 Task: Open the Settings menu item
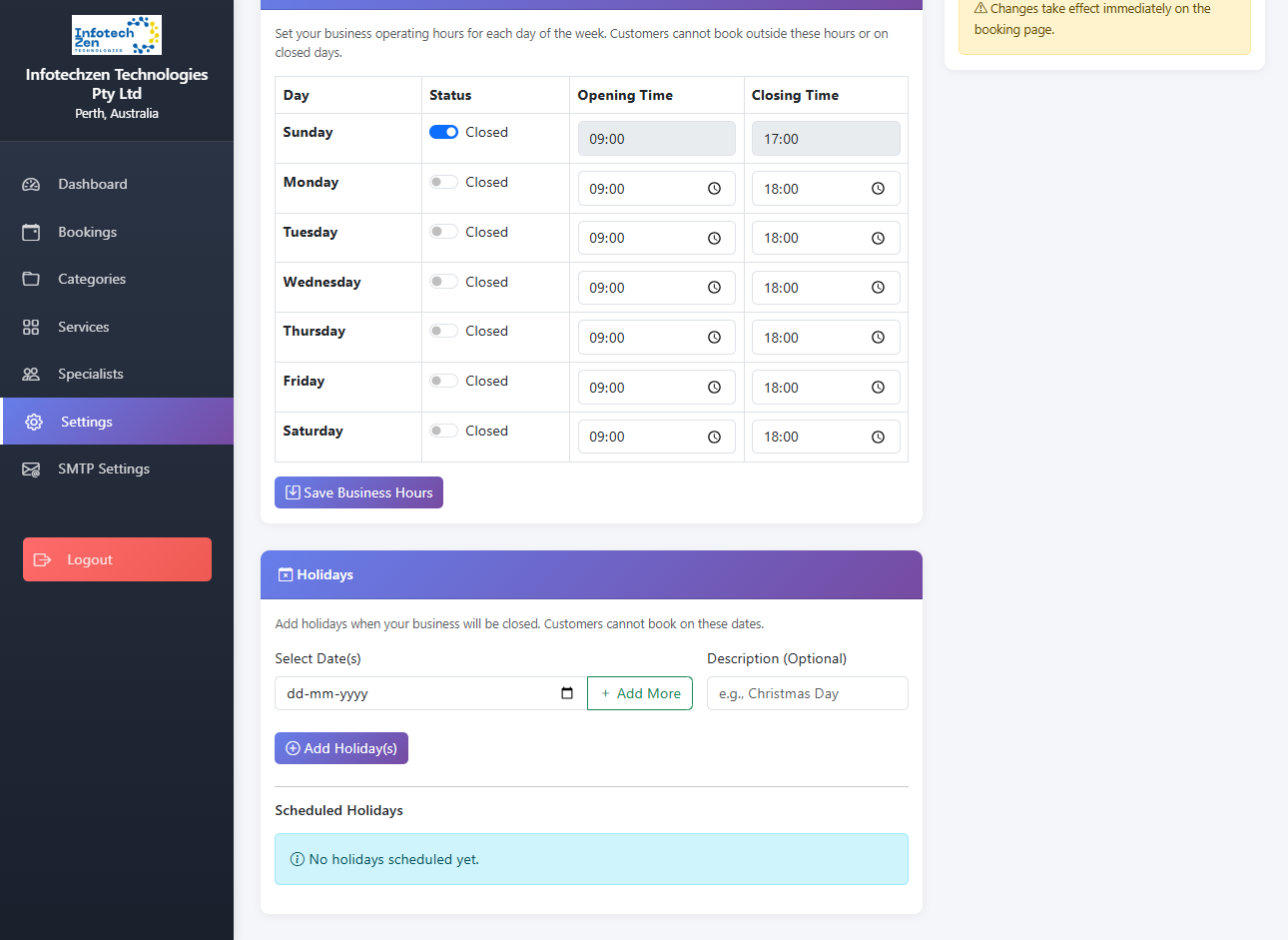click(x=87, y=422)
